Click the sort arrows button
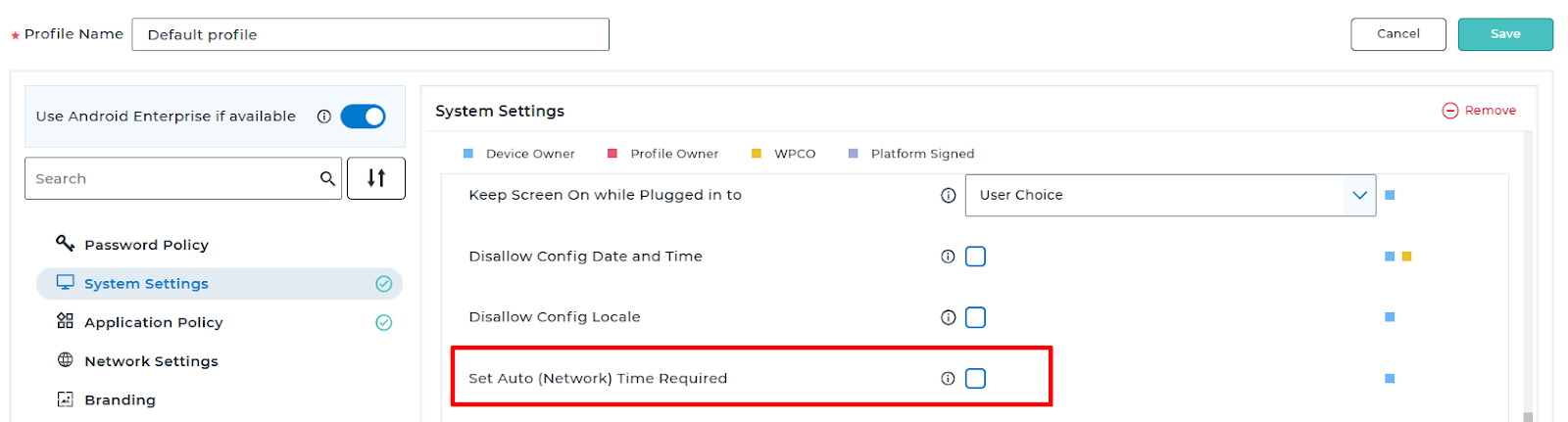Image resolution: width=1568 pixels, height=422 pixels. pos(376,178)
